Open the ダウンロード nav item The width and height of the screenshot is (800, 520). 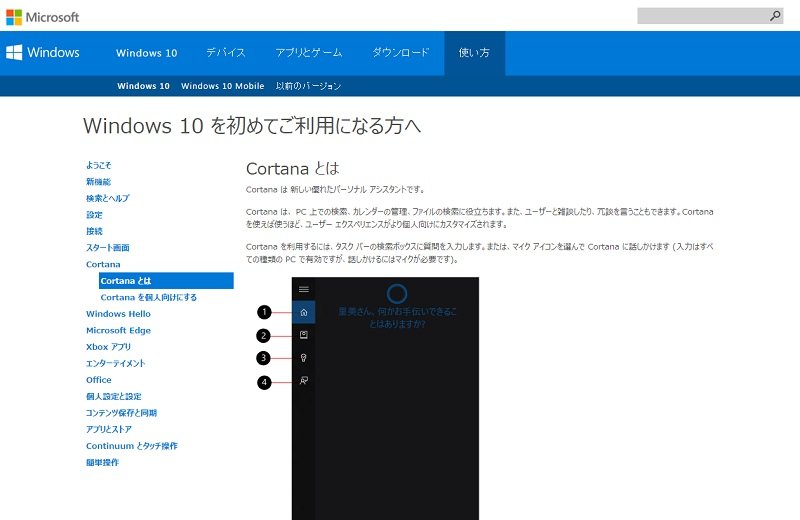[x=401, y=53]
